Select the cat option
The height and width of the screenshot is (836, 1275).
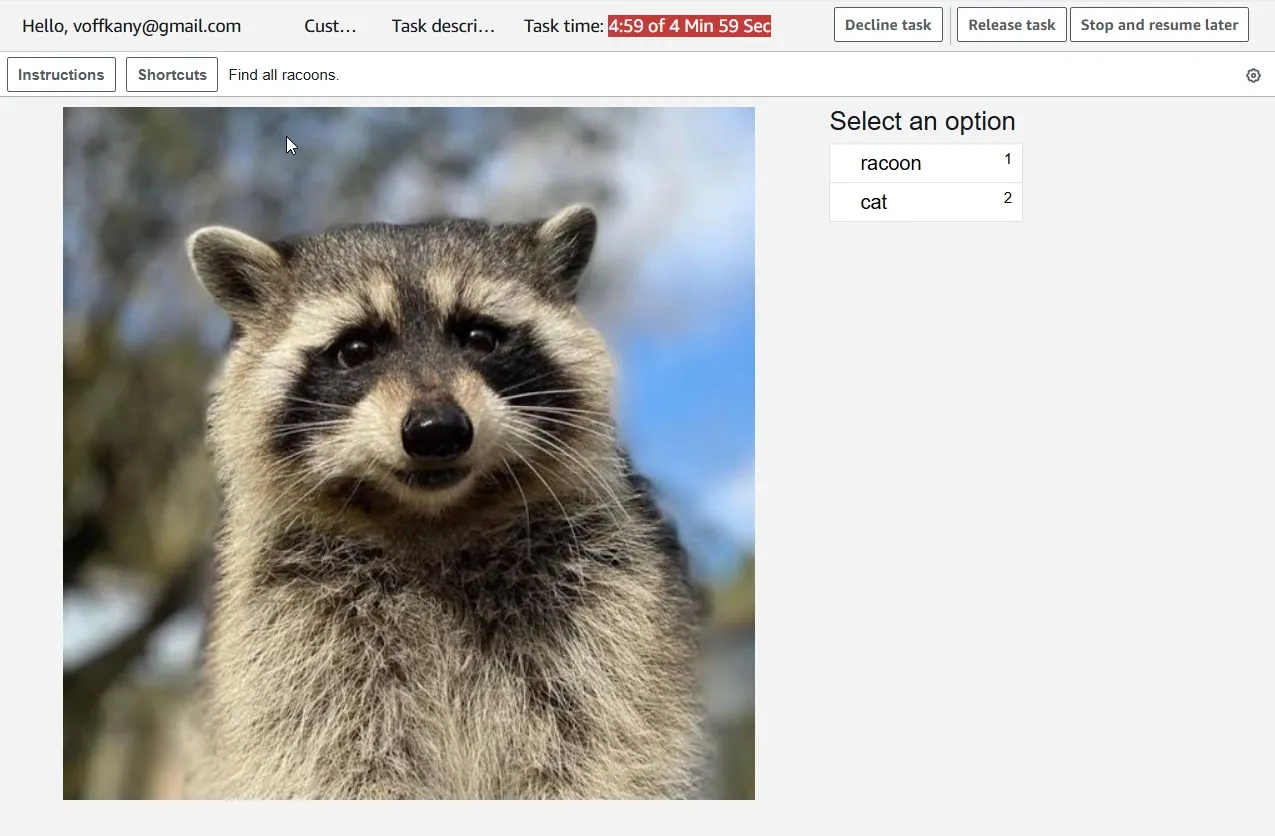click(926, 202)
